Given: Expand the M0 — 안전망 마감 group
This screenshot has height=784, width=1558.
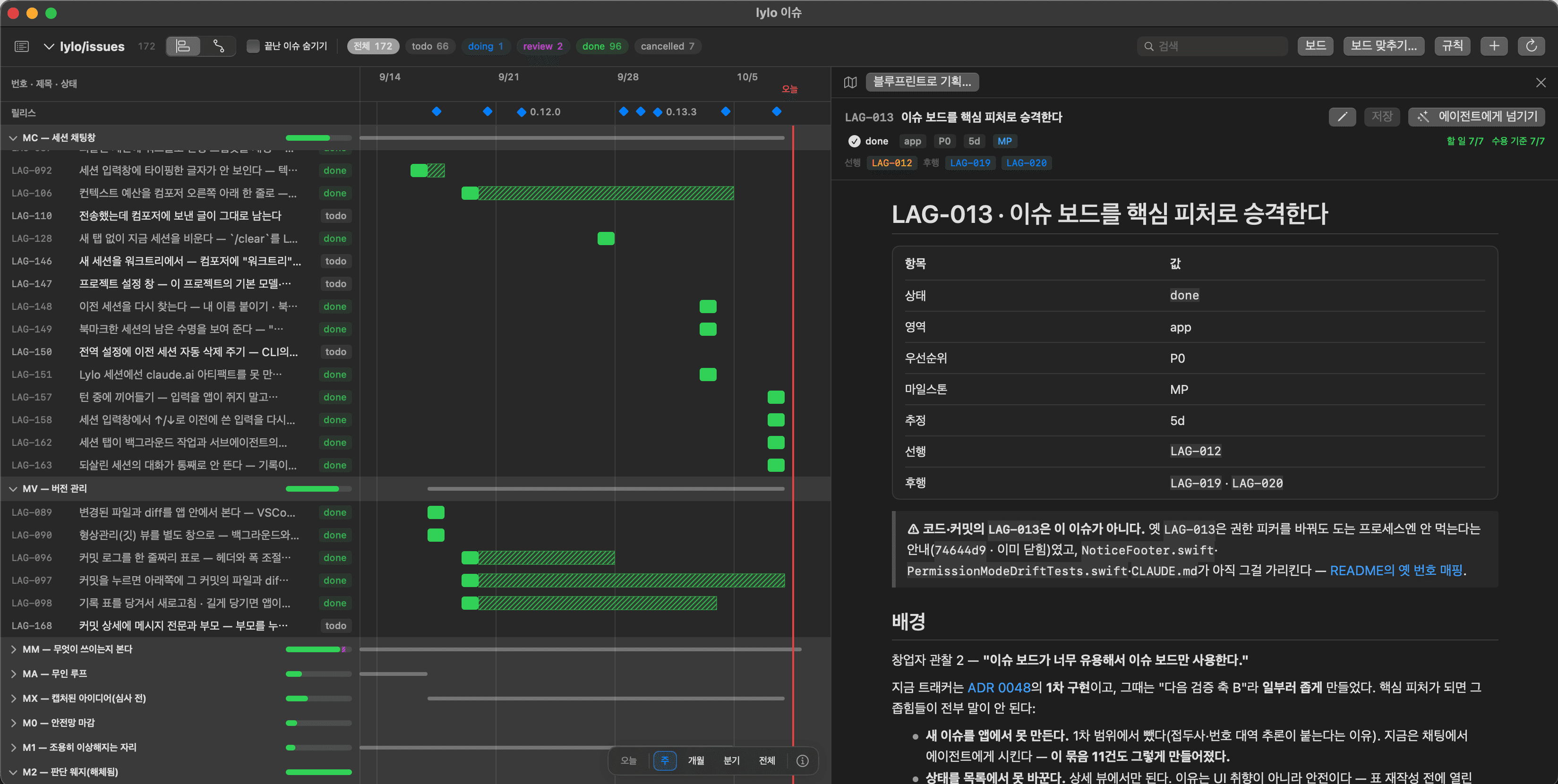Looking at the screenshot, I should [x=13, y=723].
